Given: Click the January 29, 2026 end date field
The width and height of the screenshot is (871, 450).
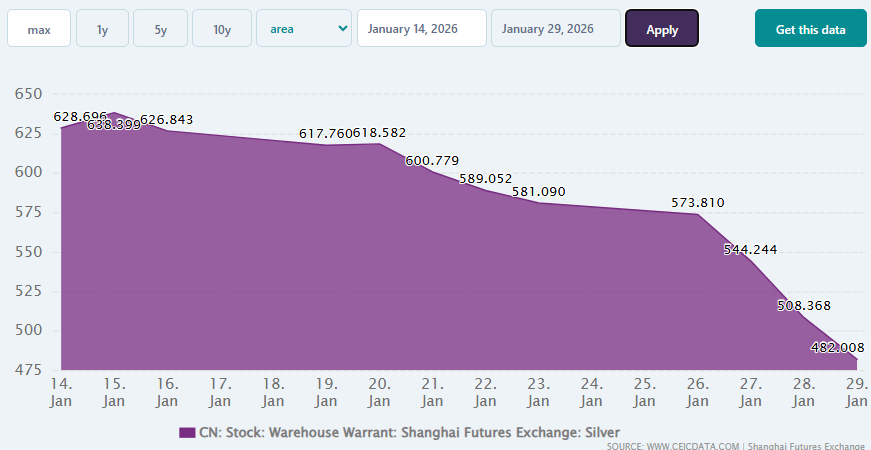Looking at the screenshot, I should (555, 29).
